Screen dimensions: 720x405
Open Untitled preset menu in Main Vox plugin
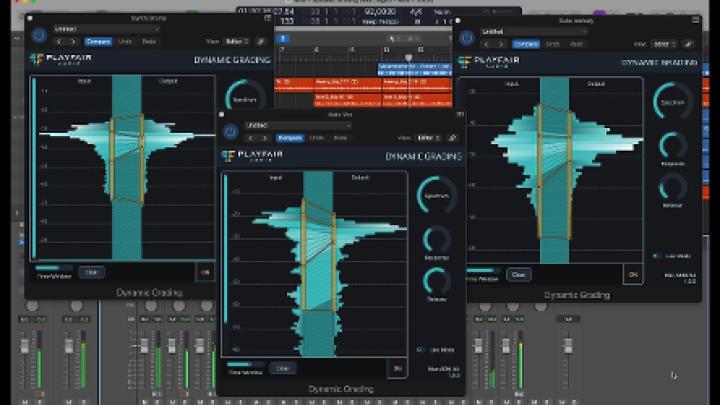coord(298,125)
